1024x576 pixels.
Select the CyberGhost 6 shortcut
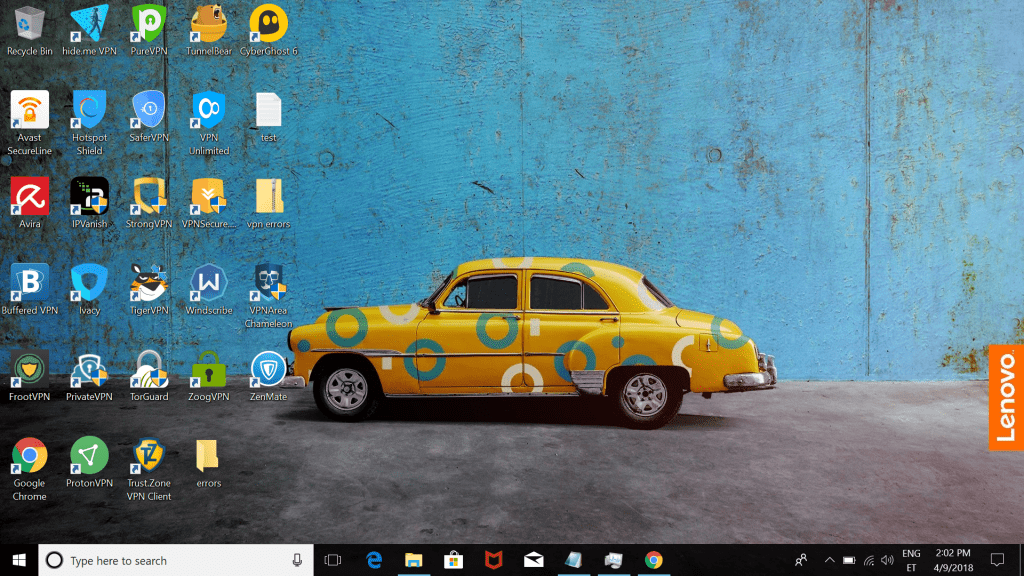pos(268,31)
